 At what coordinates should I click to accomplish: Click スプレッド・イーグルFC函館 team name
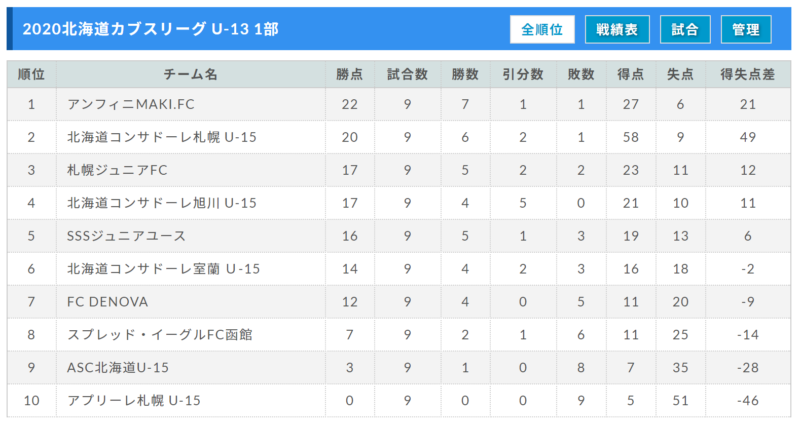(160, 335)
